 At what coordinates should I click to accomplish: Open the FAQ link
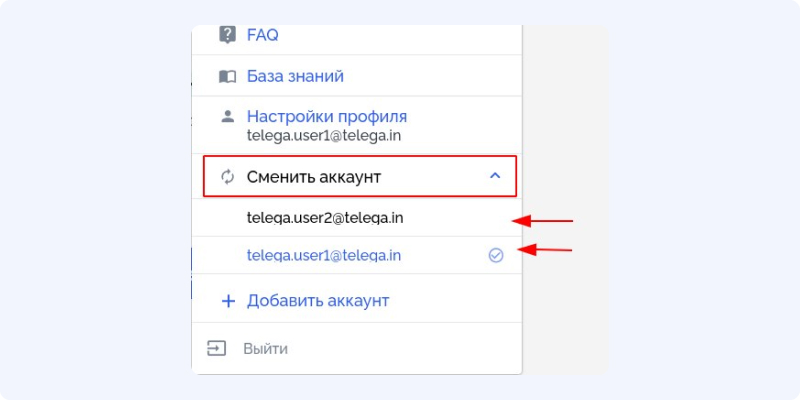point(263,35)
